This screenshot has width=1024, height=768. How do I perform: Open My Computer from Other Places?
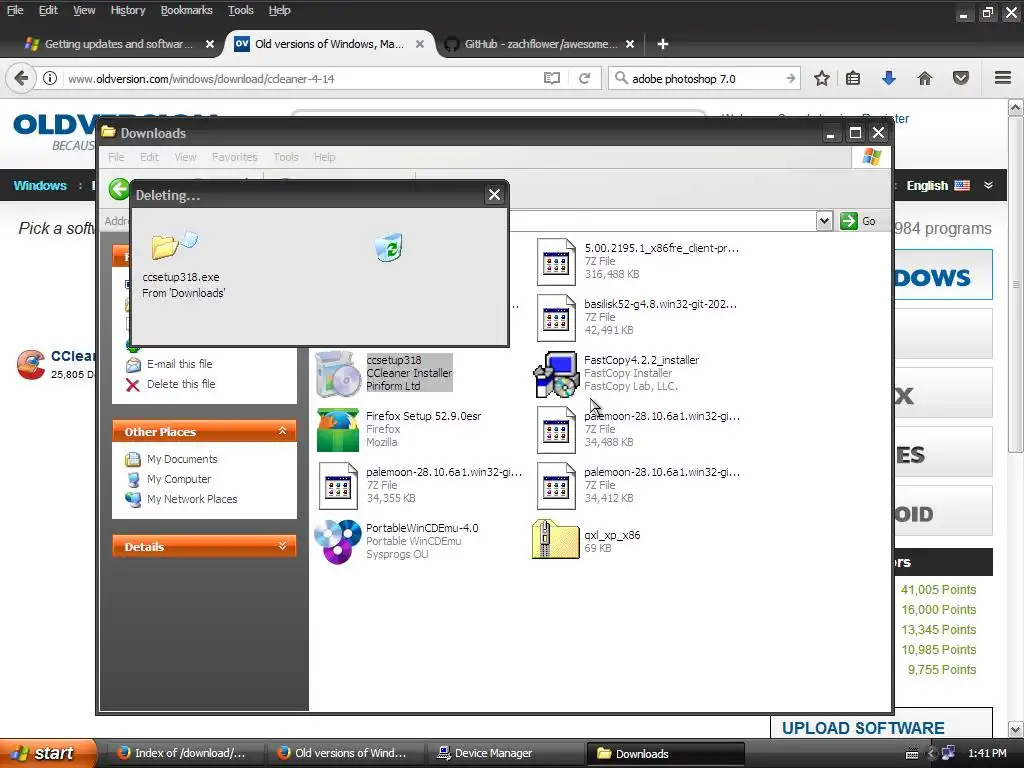point(178,479)
